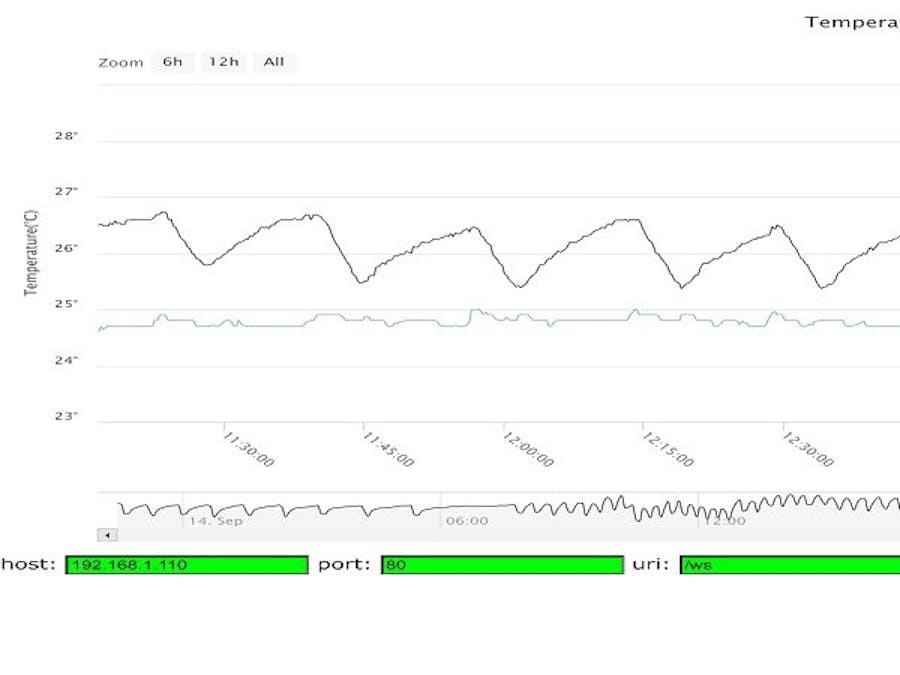Image resolution: width=900 pixels, height=675 pixels.
Task: Click the 12:00:00 x-axis label
Action: point(529,449)
